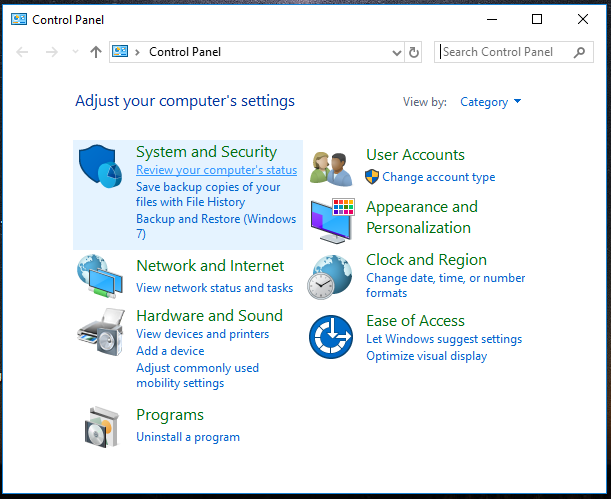Open the Hardware and Sound printer icon
This screenshot has width=611, height=499.
[101, 332]
